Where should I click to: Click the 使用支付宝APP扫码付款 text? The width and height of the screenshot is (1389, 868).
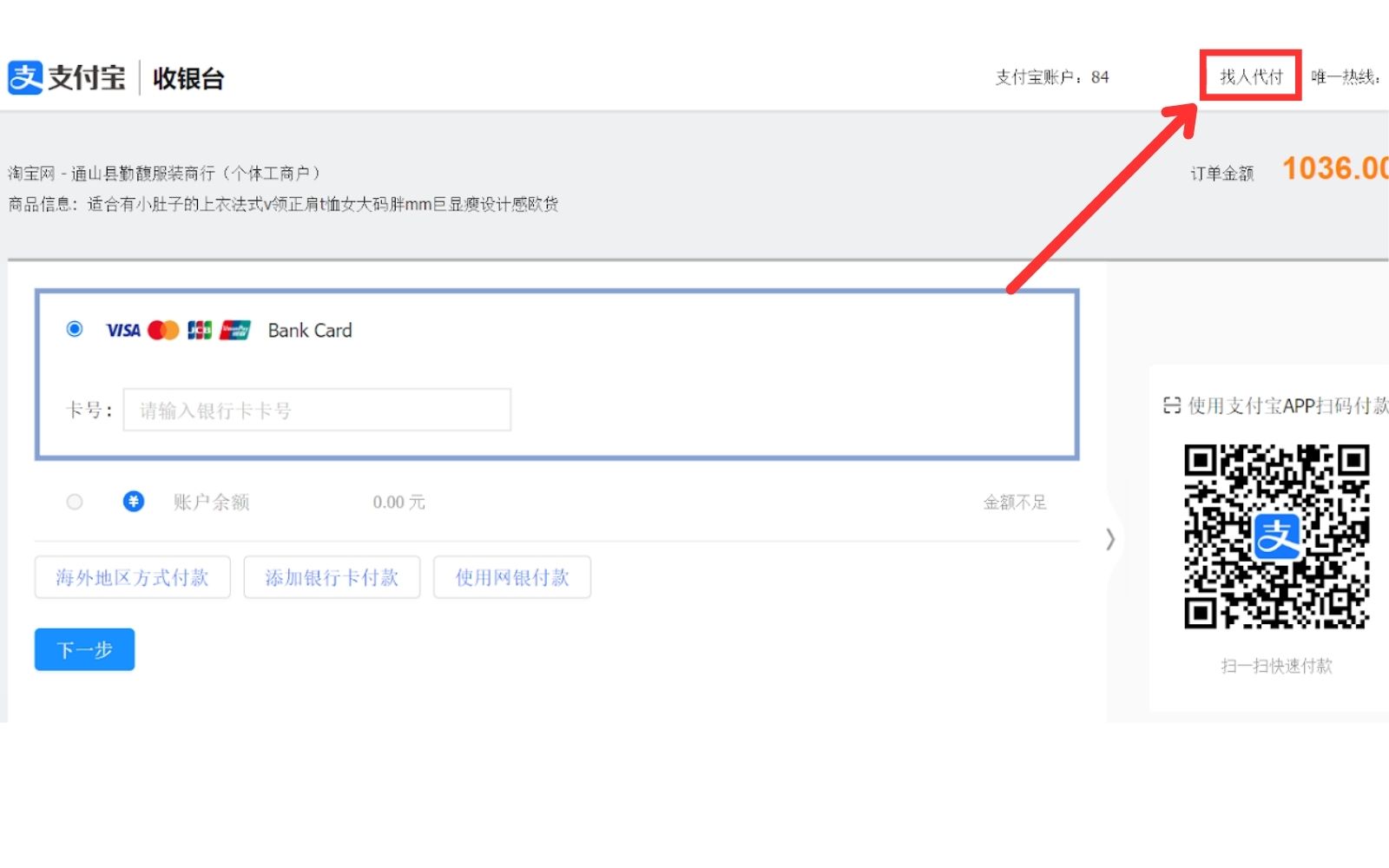(1288, 405)
